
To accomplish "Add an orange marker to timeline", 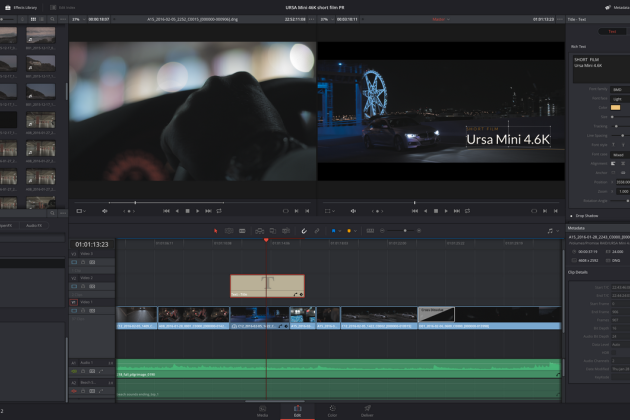I will click(349, 231).
